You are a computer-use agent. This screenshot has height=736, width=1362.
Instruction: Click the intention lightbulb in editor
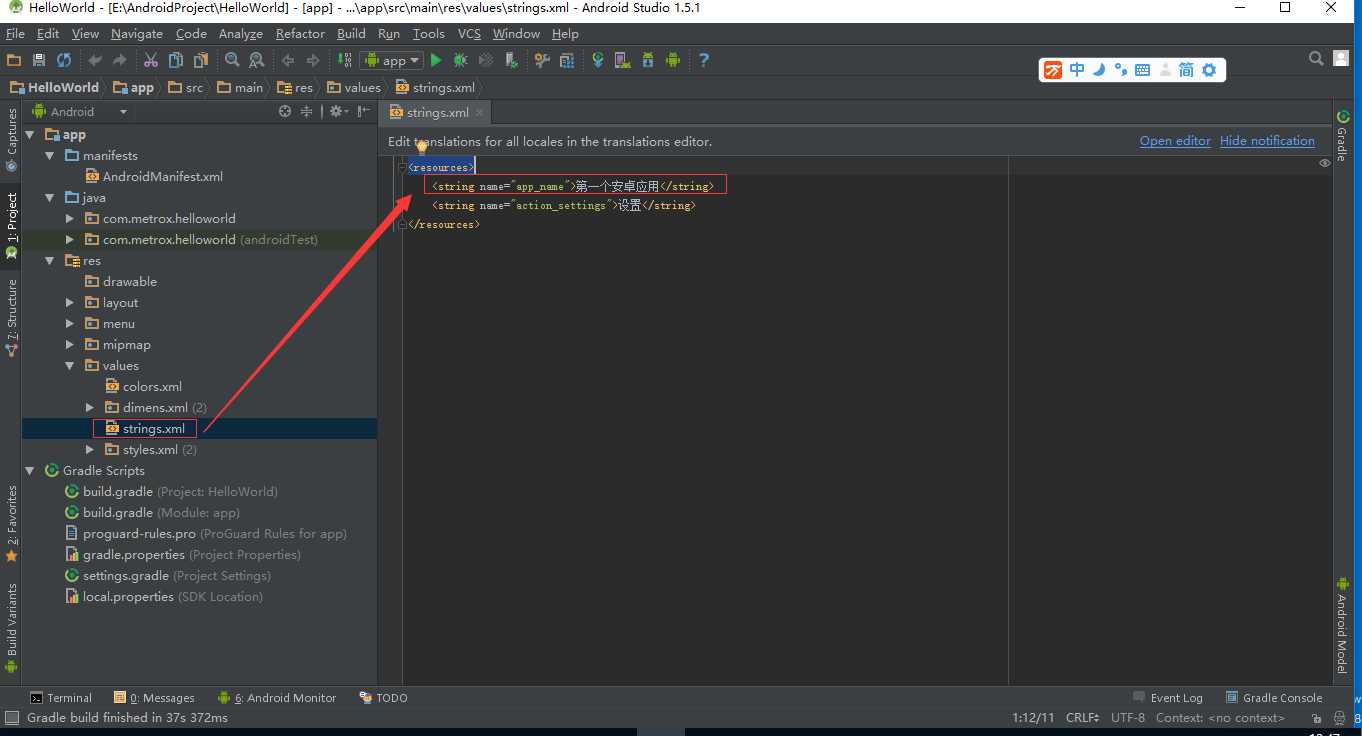(422, 148)
